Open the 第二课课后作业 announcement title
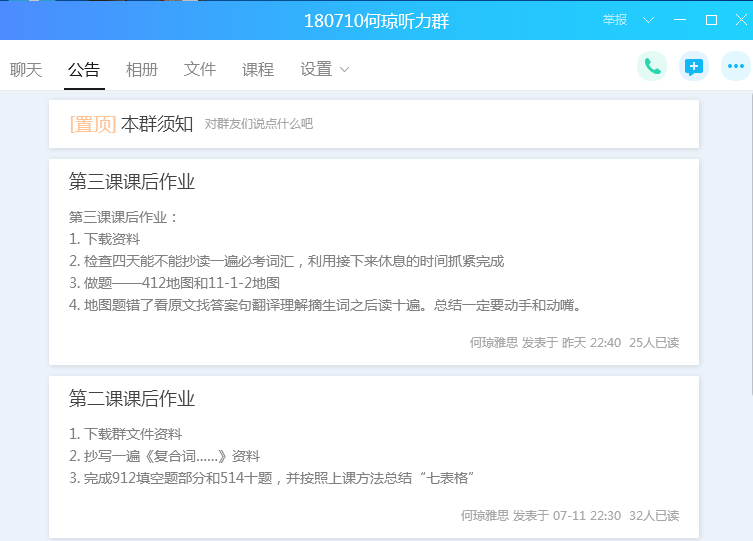The image size is (753, 541). (132, 398)
